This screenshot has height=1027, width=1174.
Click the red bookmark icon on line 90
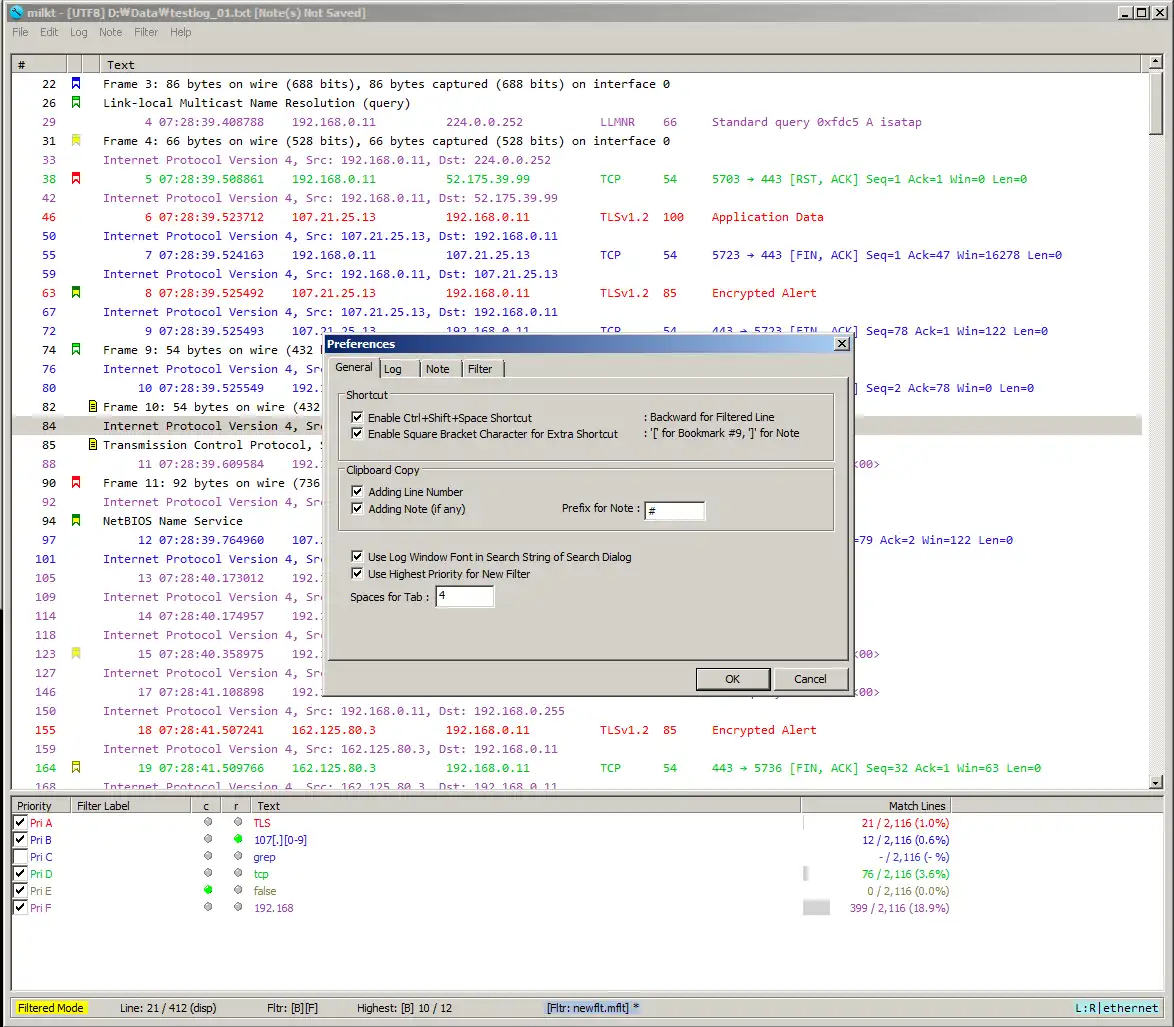[x=76, y=482]
